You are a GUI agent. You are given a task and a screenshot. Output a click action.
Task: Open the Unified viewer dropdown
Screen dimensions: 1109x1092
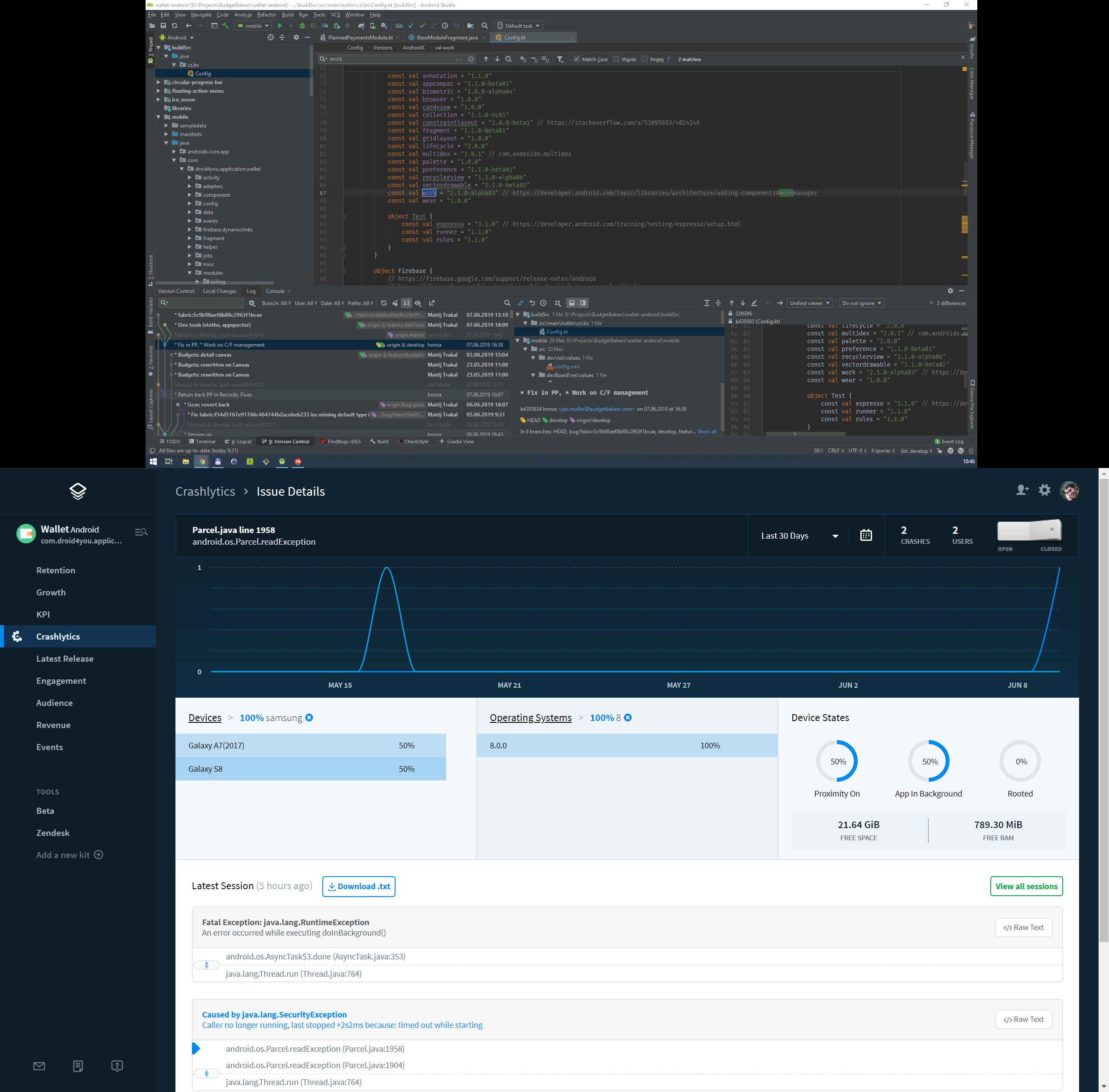click(x=810, y=303)
